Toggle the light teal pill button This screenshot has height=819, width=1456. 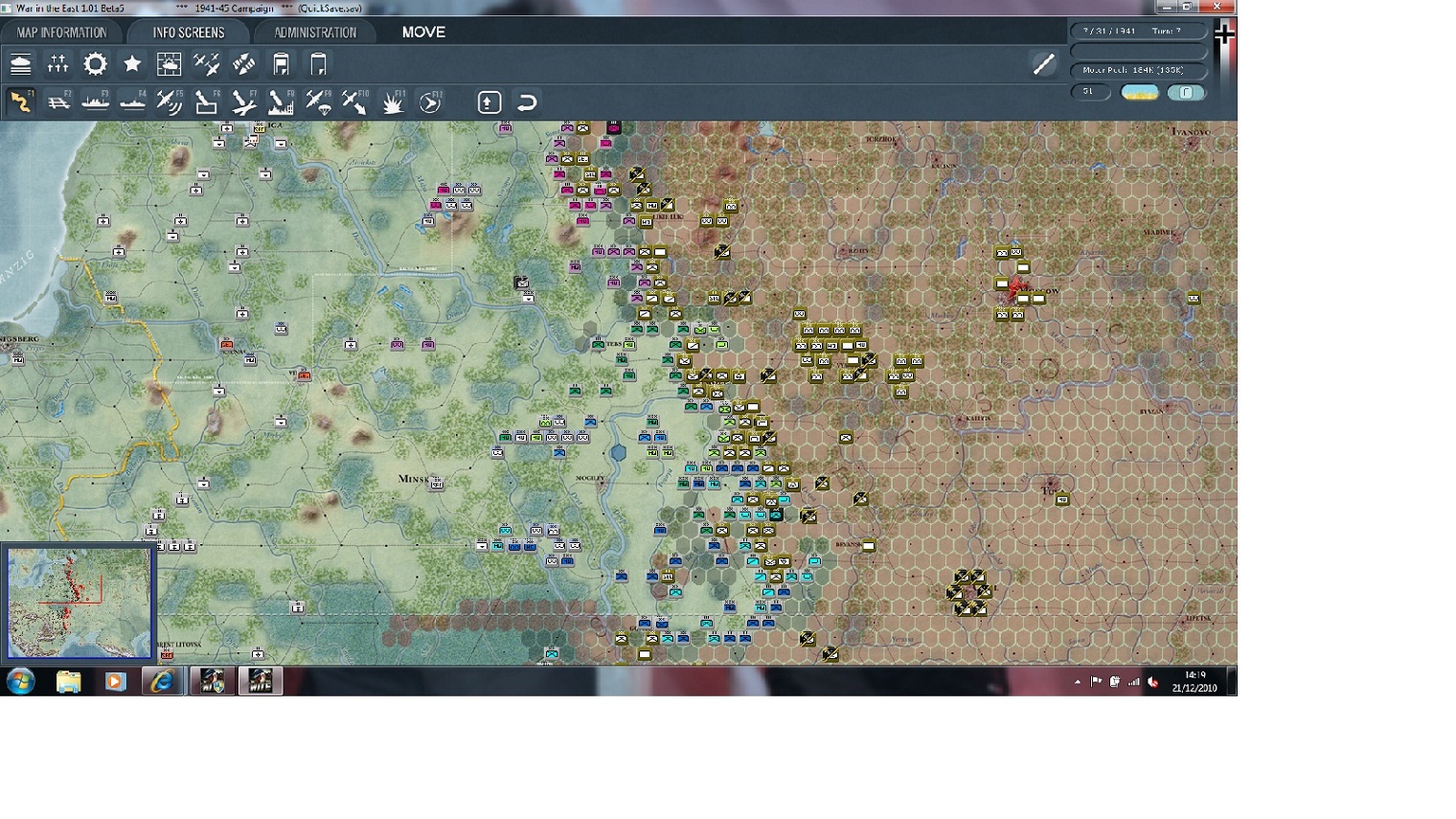1186,92
